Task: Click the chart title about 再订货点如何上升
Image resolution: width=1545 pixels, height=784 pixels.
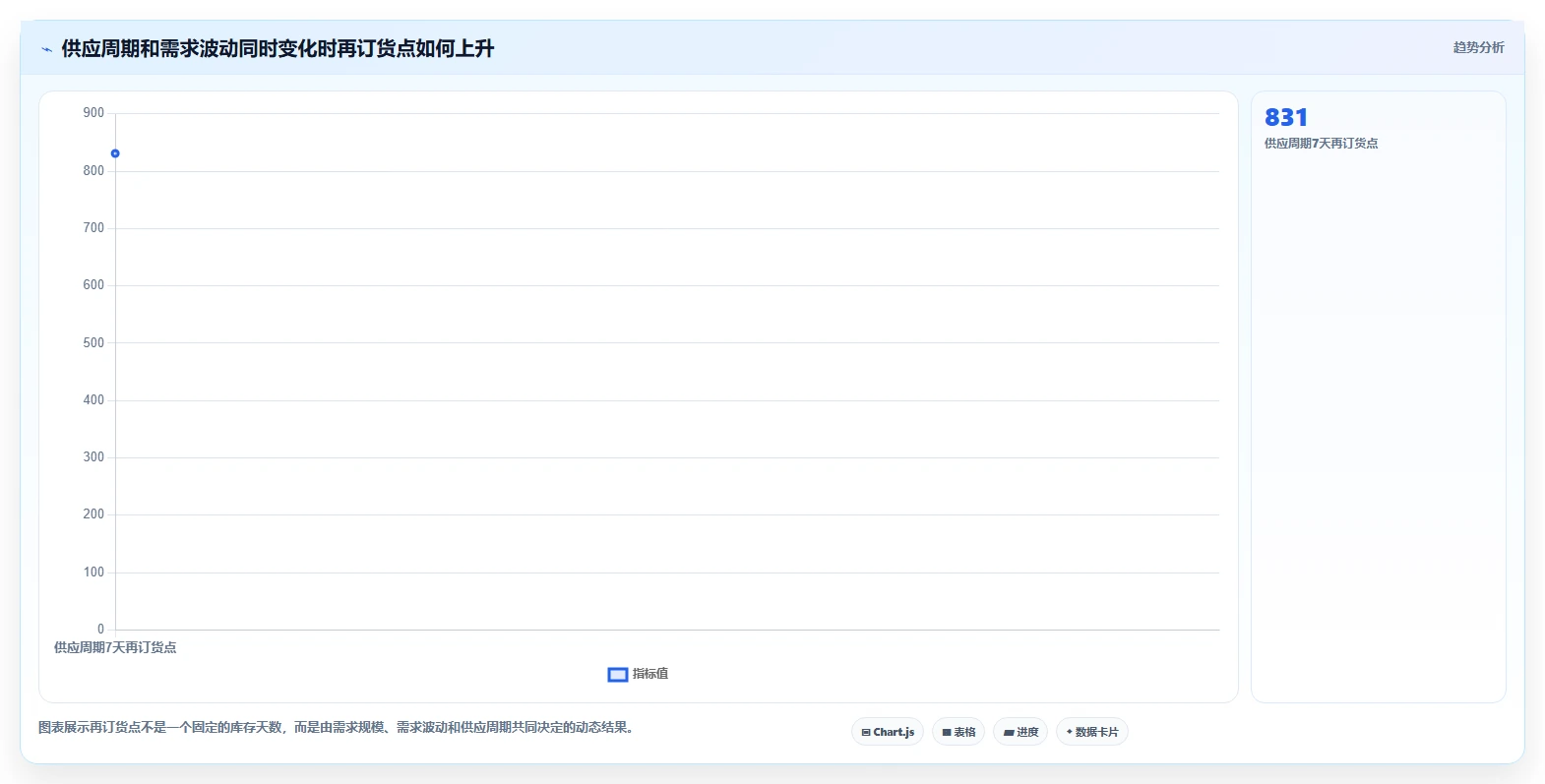Action: click(278, 49)
